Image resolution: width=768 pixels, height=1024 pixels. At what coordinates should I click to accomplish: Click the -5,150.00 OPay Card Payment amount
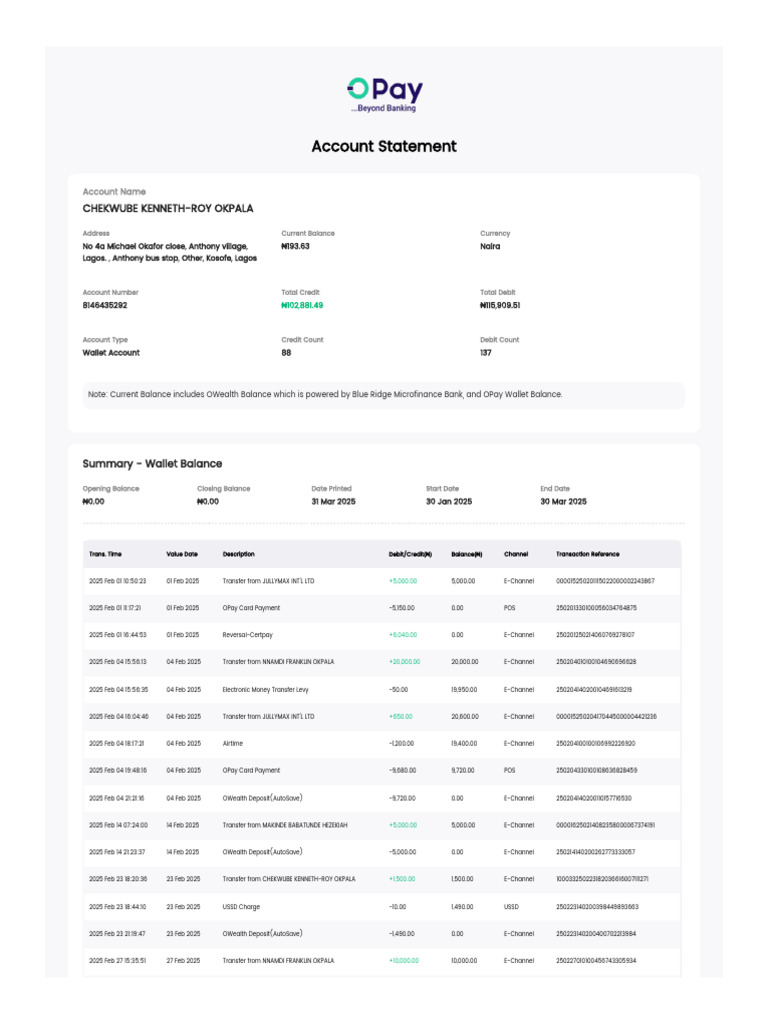pos(402,608)
